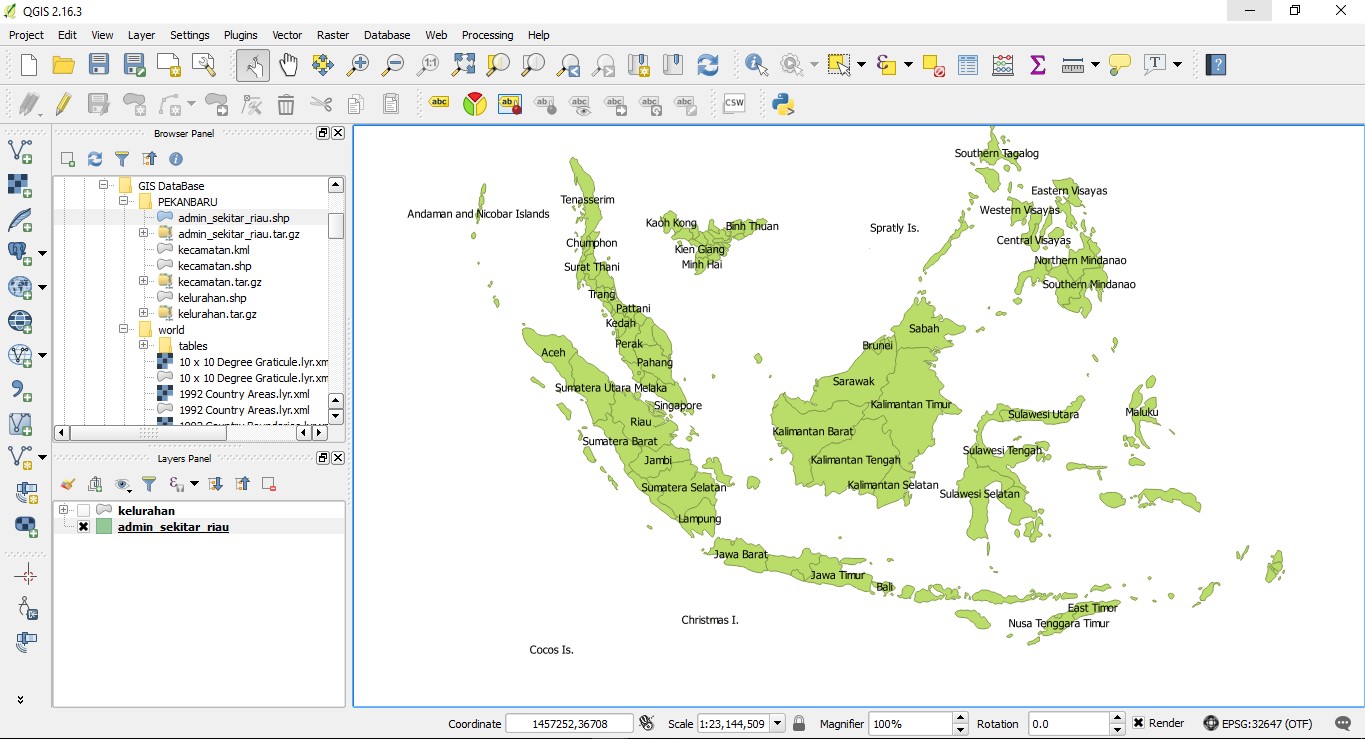This screenshot has height=739, width=1365.
Task: Click EPSG:32647 to open projection settings
Action: click(1251, 723)
